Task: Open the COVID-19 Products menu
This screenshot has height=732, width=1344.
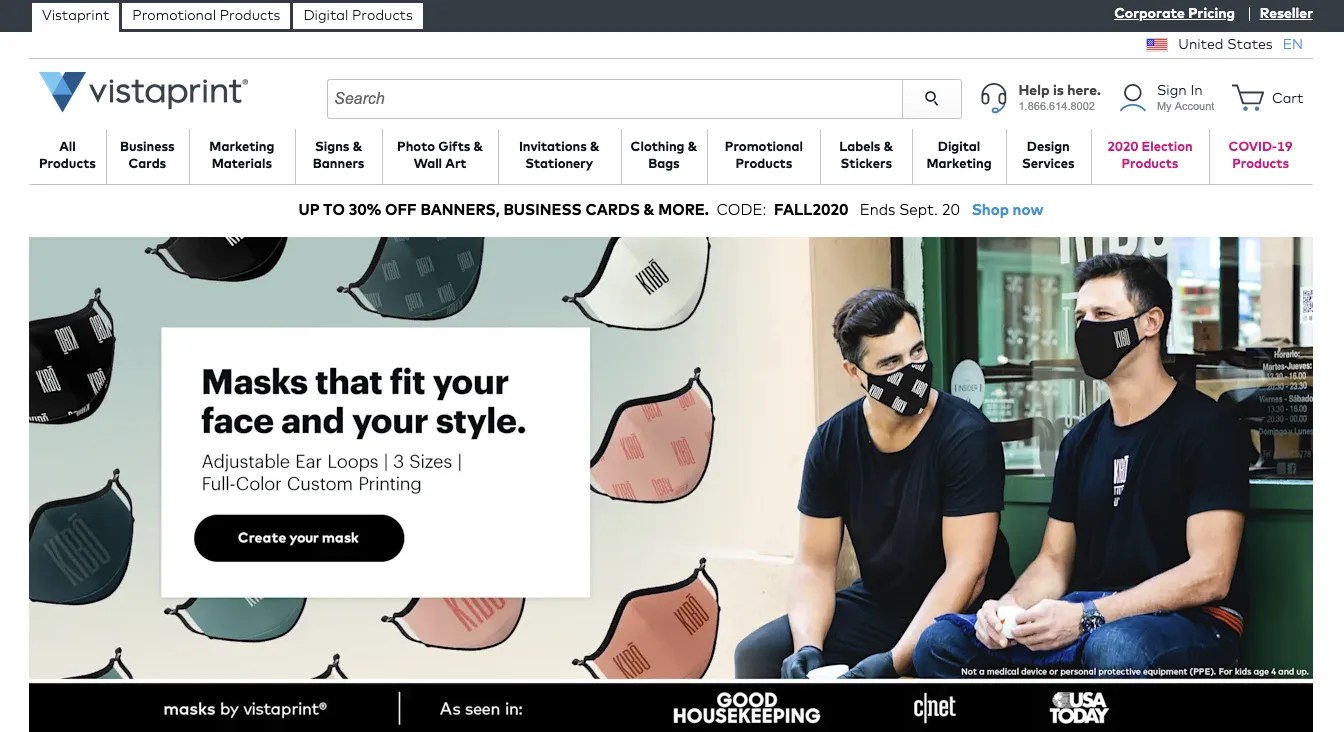Action: (1260, 155)
